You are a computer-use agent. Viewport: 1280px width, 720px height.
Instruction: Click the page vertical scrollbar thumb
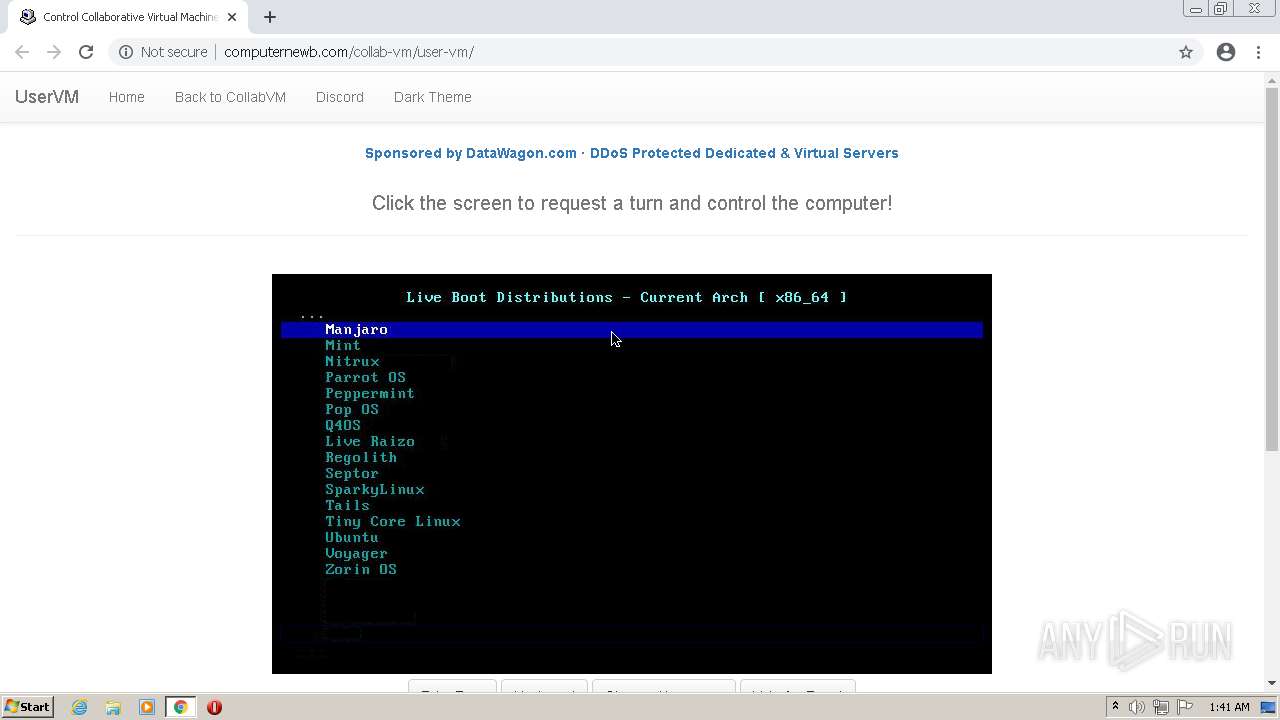coord(1272,270)
